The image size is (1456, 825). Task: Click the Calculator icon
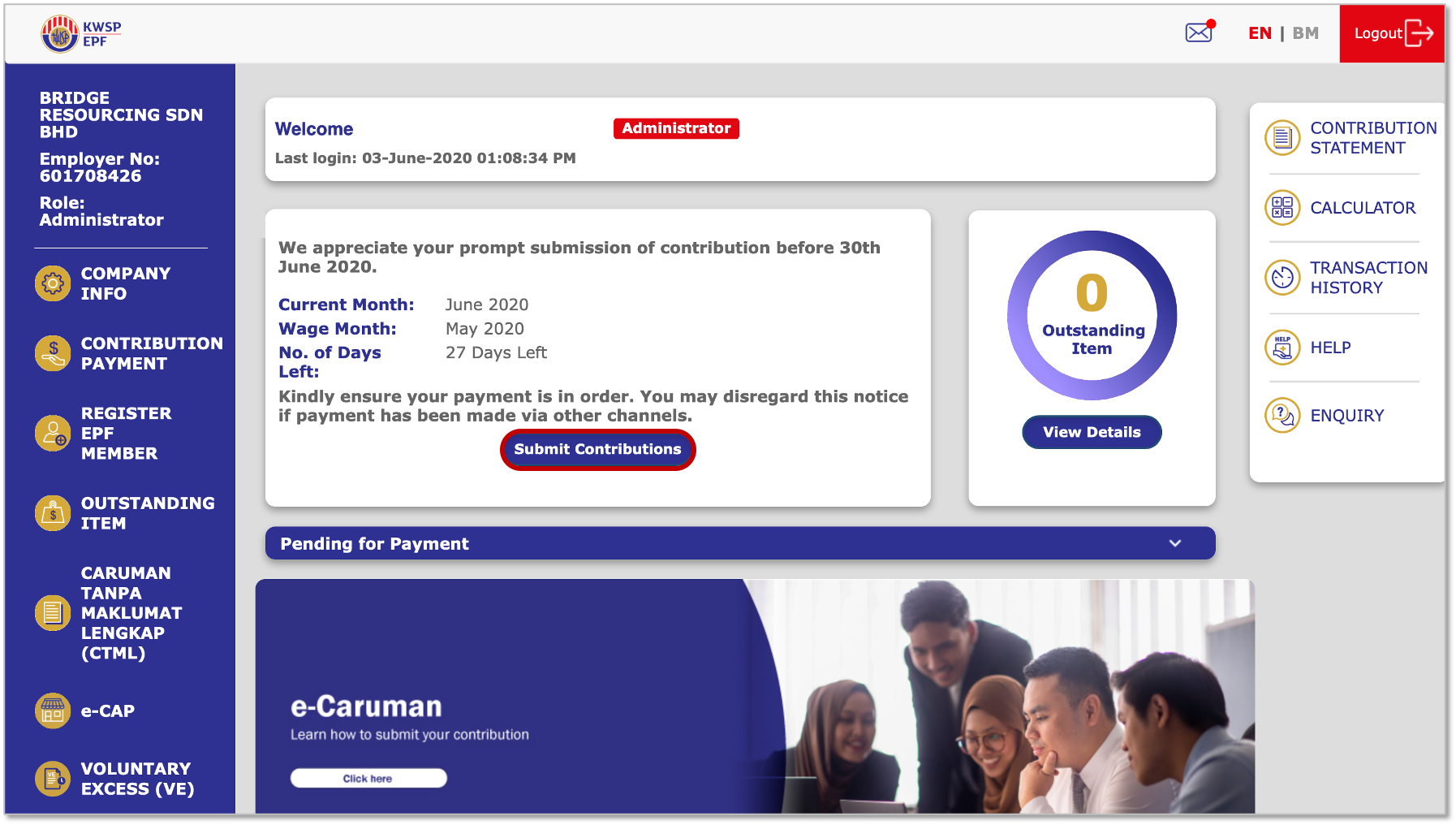(x=1282, y=208)
